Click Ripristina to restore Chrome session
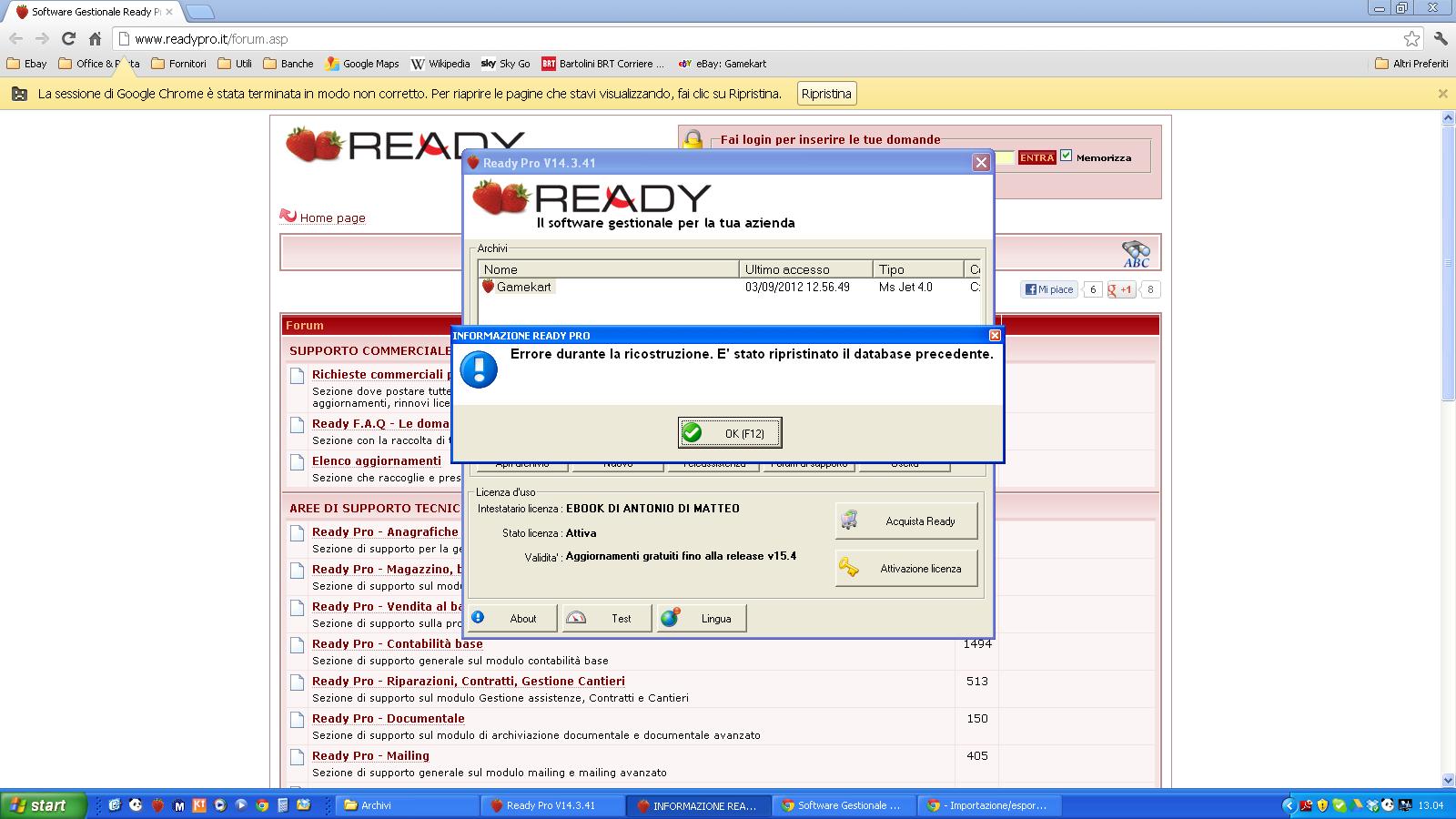Image resolution: width=1456 pixels, height=819 pixels. (x=826, y=94)
